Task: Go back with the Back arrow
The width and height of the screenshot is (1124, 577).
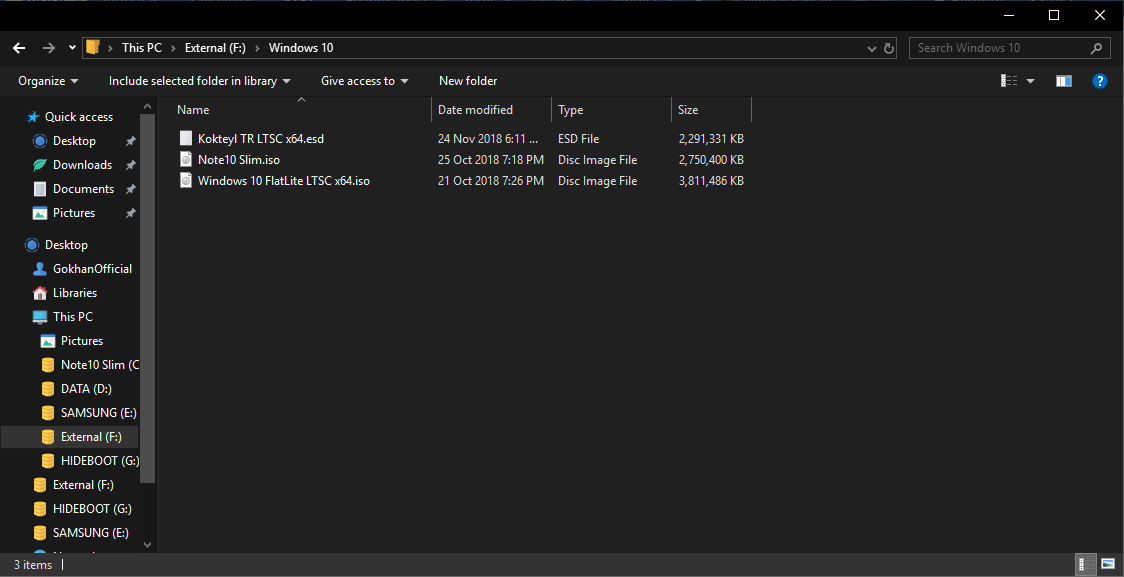Action: pos(20,48)
